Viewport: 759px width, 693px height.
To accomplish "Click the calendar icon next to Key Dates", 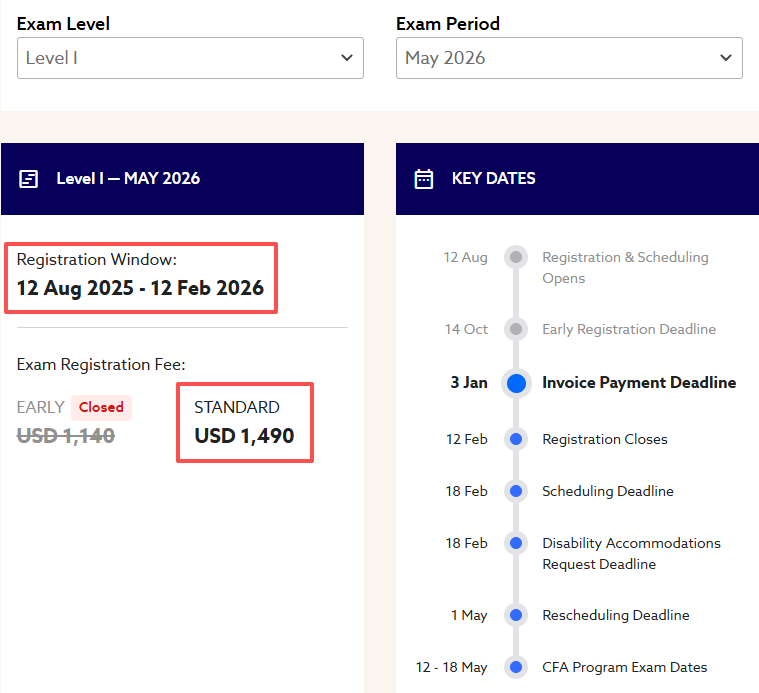I will [424, 179].
